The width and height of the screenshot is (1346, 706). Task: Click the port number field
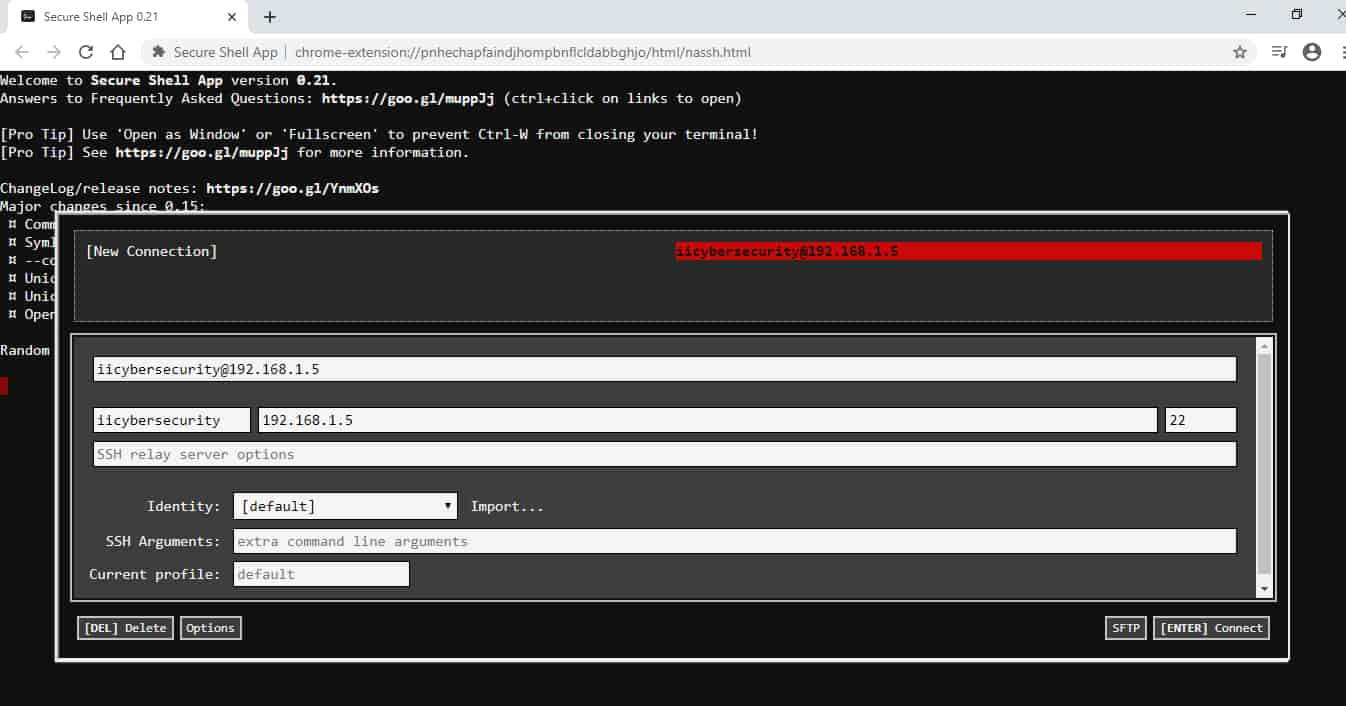1200,420
